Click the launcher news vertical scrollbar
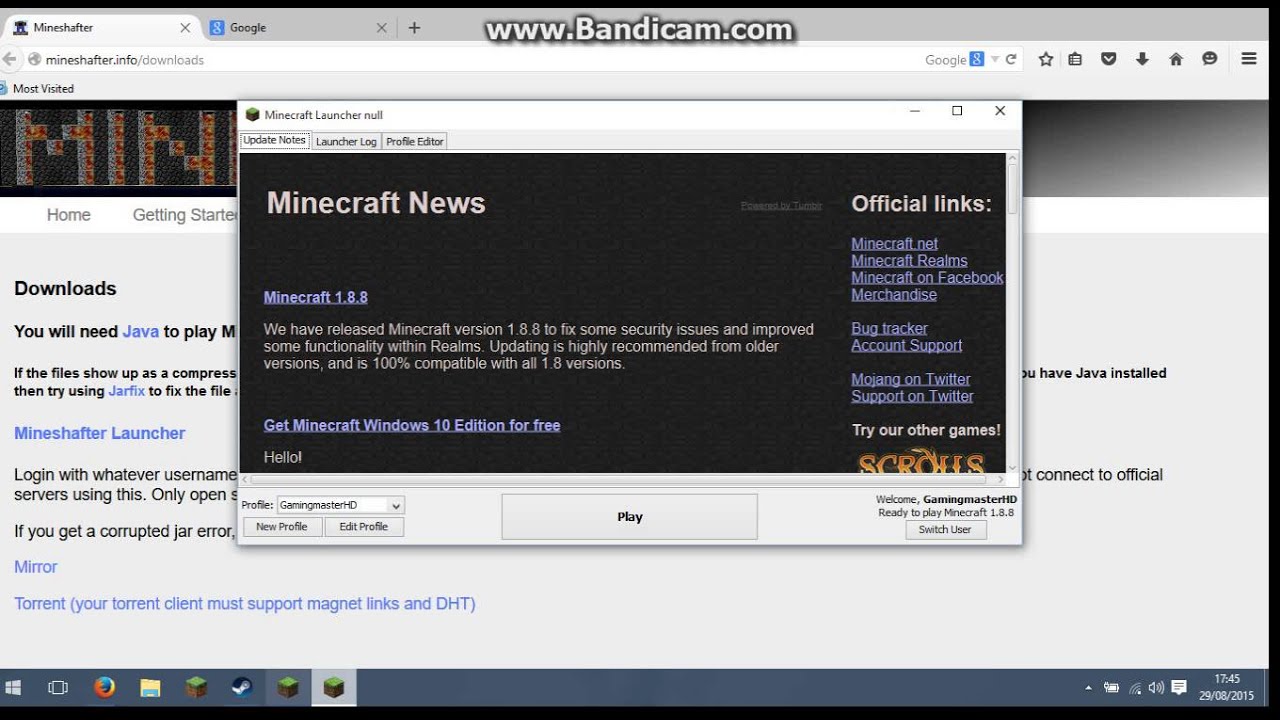Image resolution: width=1280 pixels, height=720 pixels. (x=1012, y=312)
